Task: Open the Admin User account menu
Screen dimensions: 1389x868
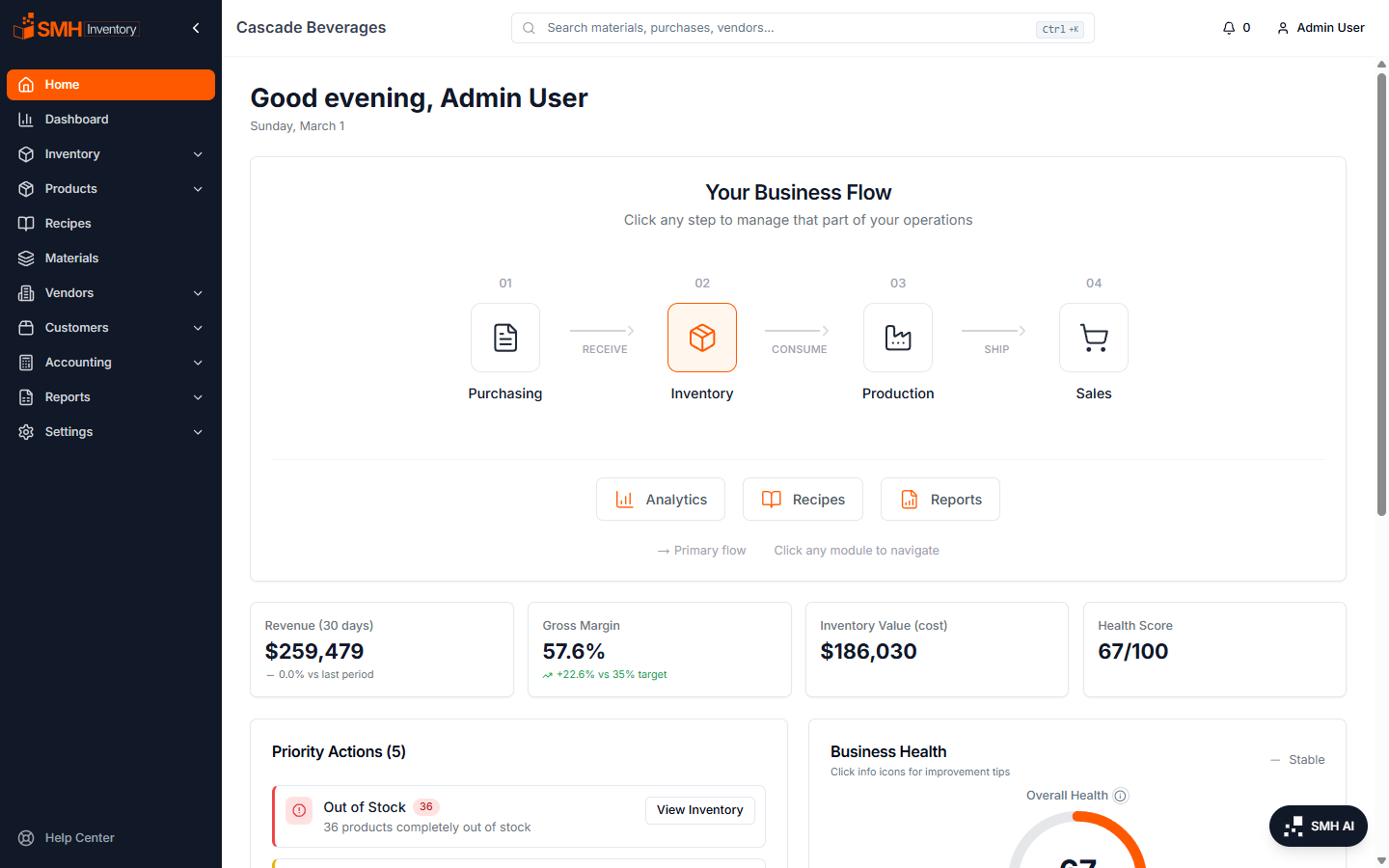Action: pos(1321,28)
